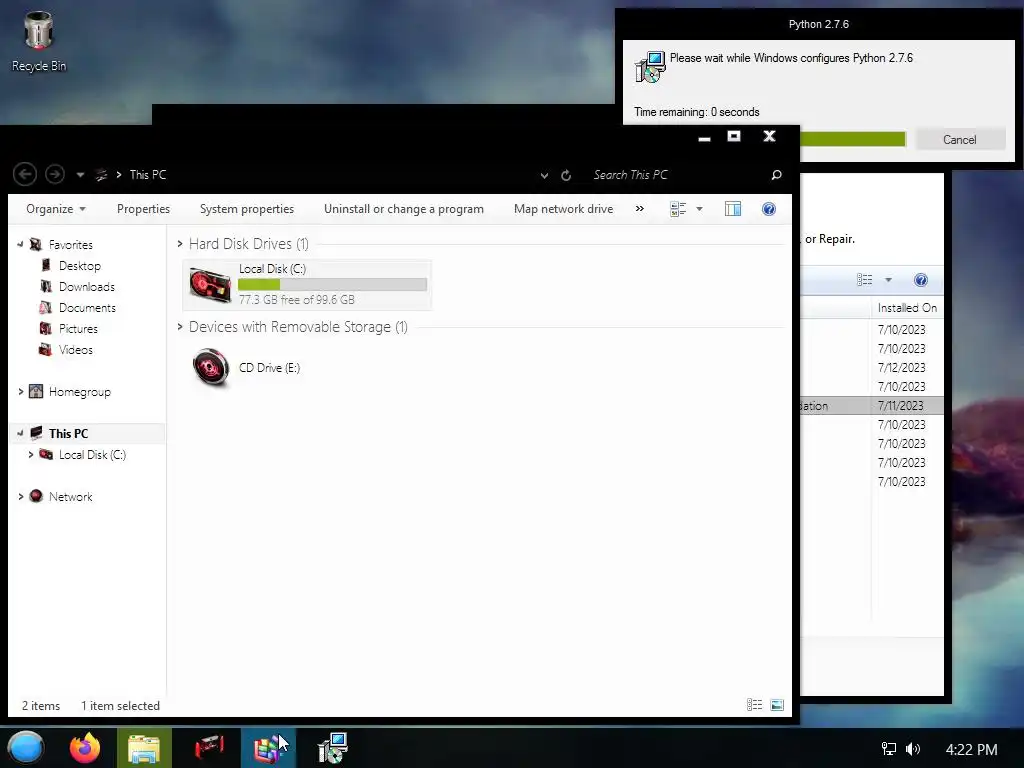Select the row dated 7/12/2023
Image resolution: width=1024 pixels, height=768 pixels.
tap(872, 368)
